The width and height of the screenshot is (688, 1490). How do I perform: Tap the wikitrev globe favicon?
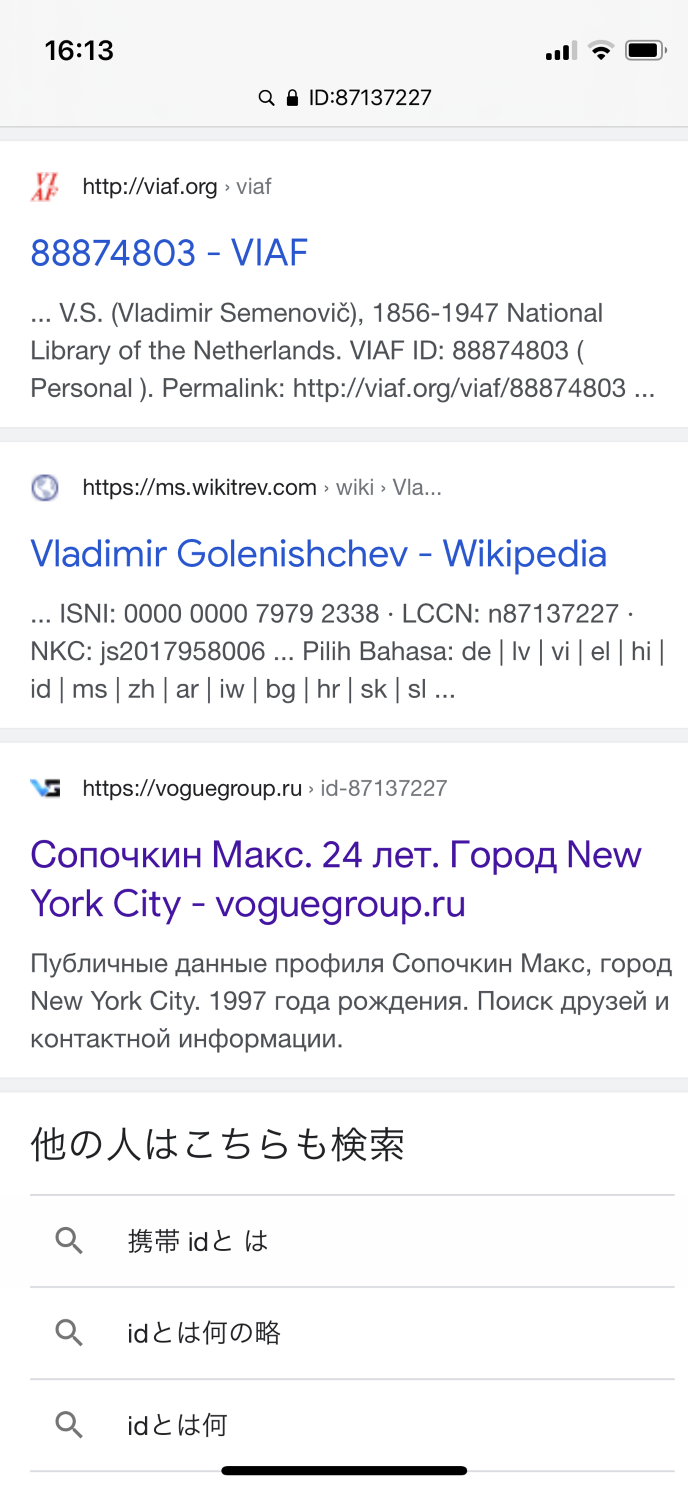point(45,488)
